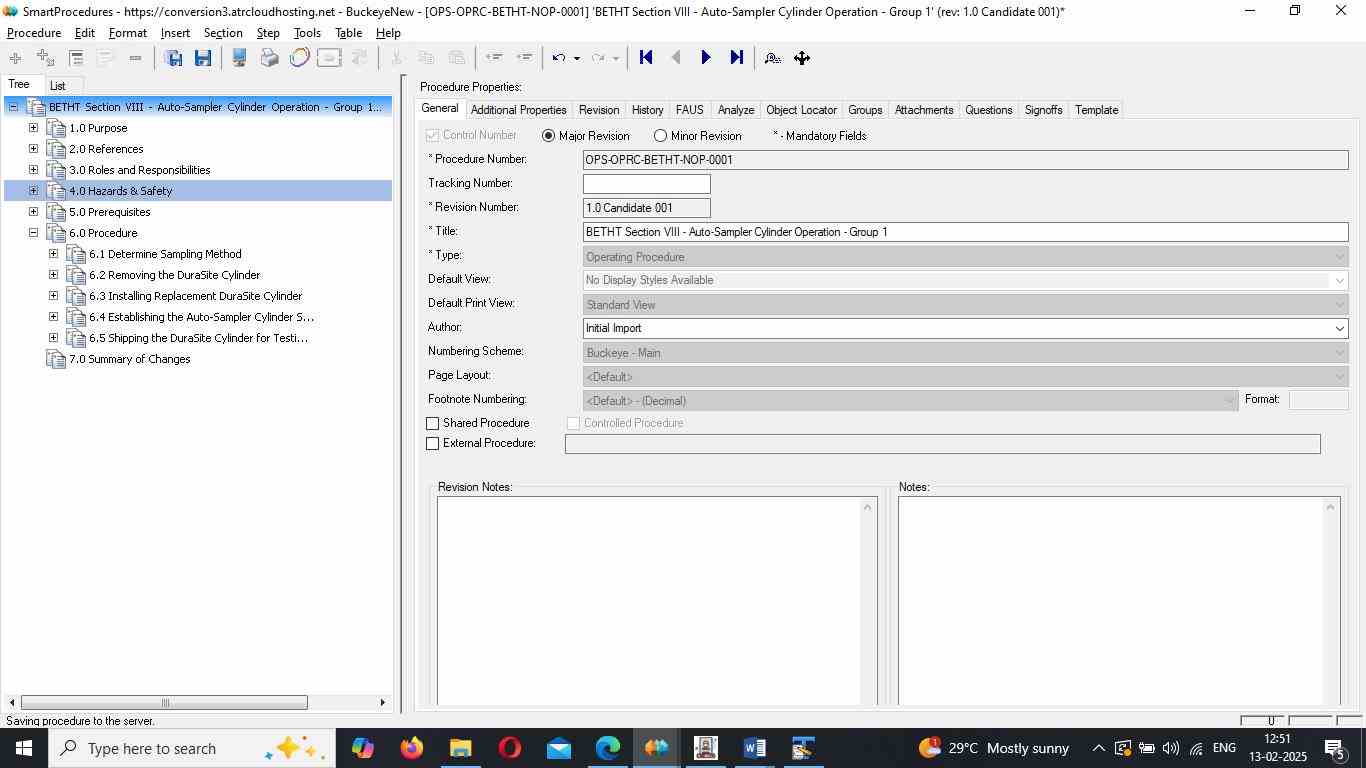The height and width of the screenshot is (768, 1366).
Task: Expand the 5.0 Prerequisites node
Action: coord(33,212)
